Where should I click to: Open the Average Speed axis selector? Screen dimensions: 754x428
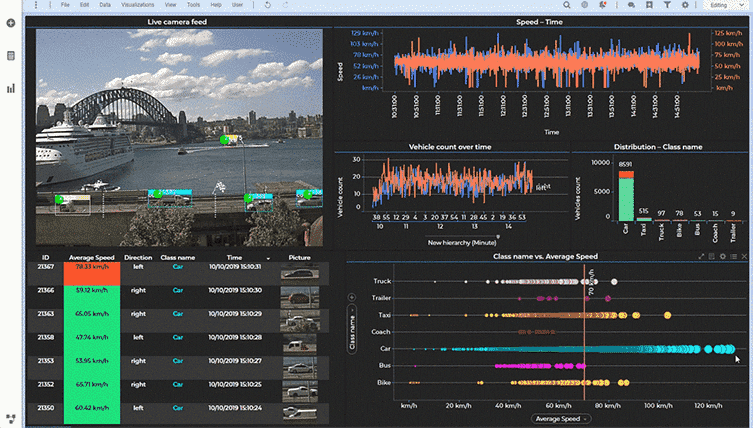561,419
